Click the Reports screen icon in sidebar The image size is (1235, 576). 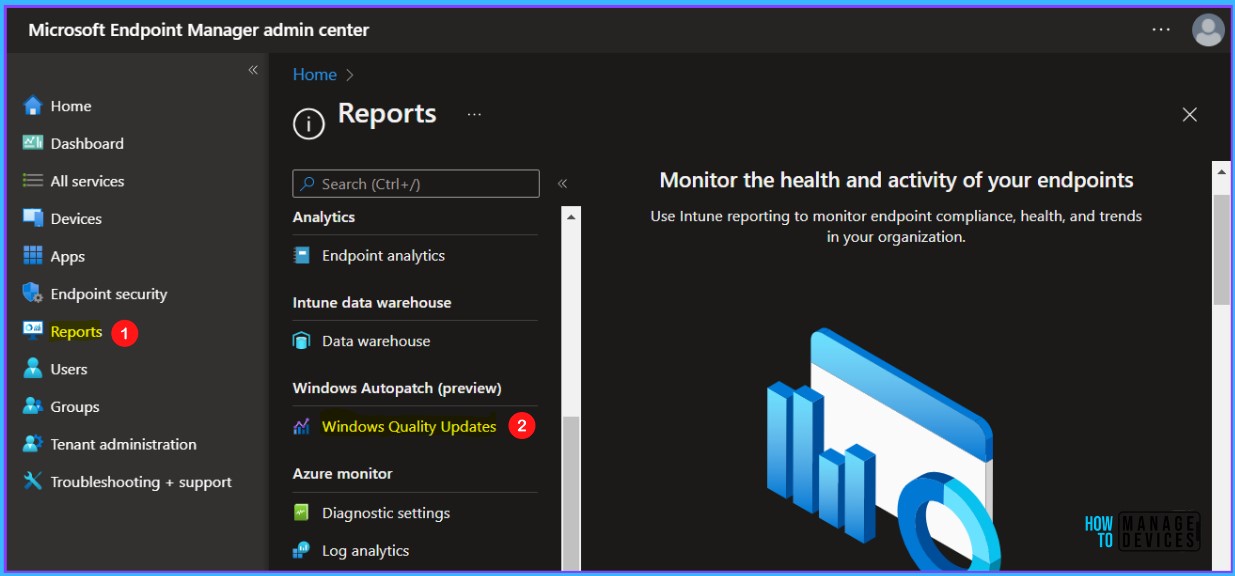click(32, 331)
